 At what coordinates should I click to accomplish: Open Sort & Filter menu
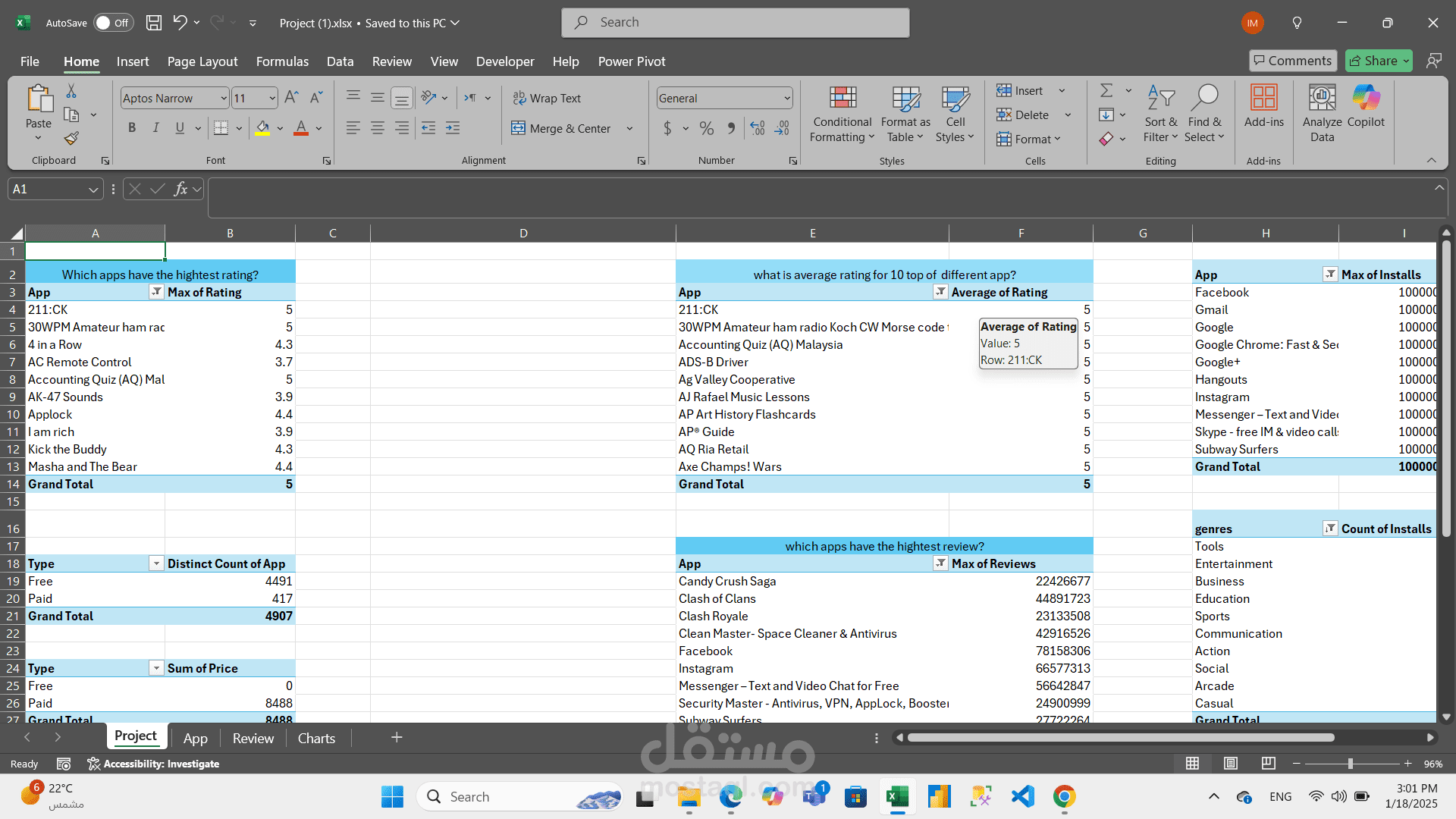pyautogui.click(x=1160, y=114)
